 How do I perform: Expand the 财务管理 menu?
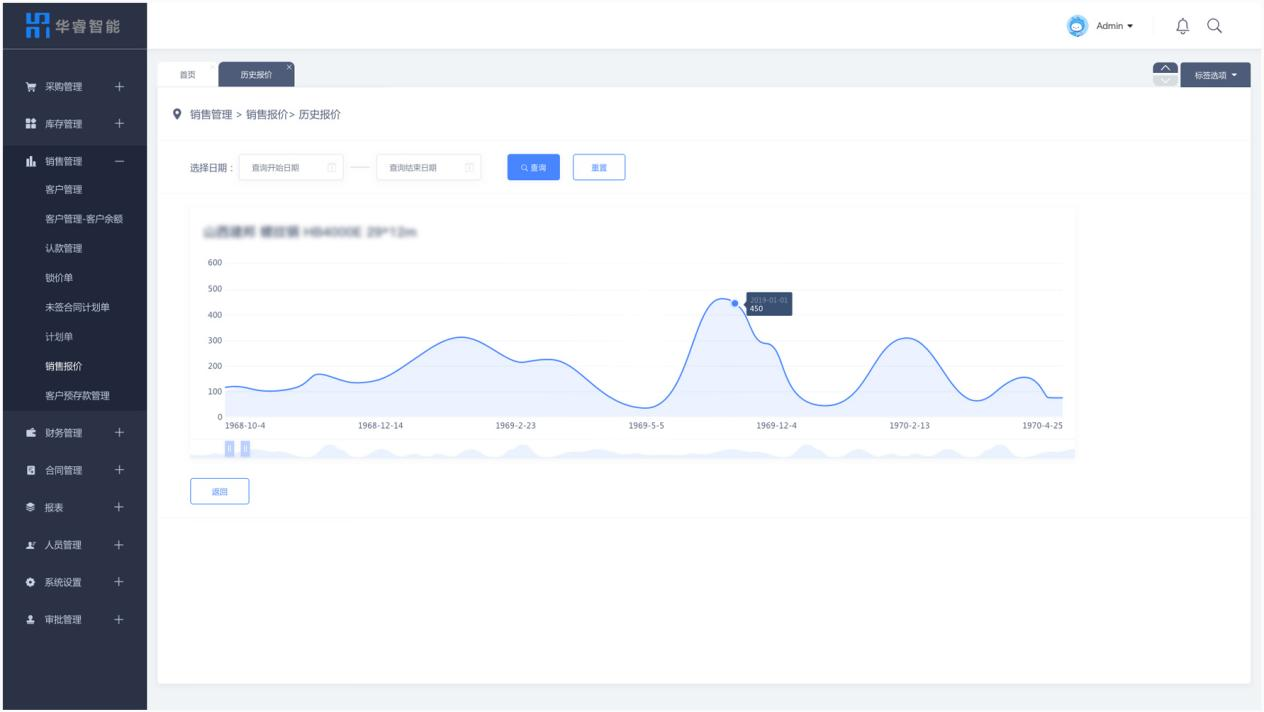tap(119, 433)
